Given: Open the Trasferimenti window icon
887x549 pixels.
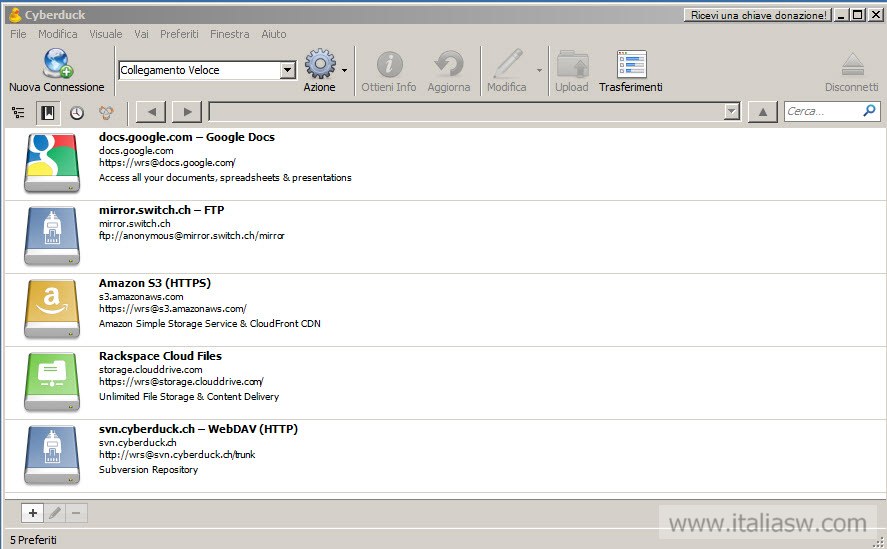Looking at the screenshot, I should [631, 64].
